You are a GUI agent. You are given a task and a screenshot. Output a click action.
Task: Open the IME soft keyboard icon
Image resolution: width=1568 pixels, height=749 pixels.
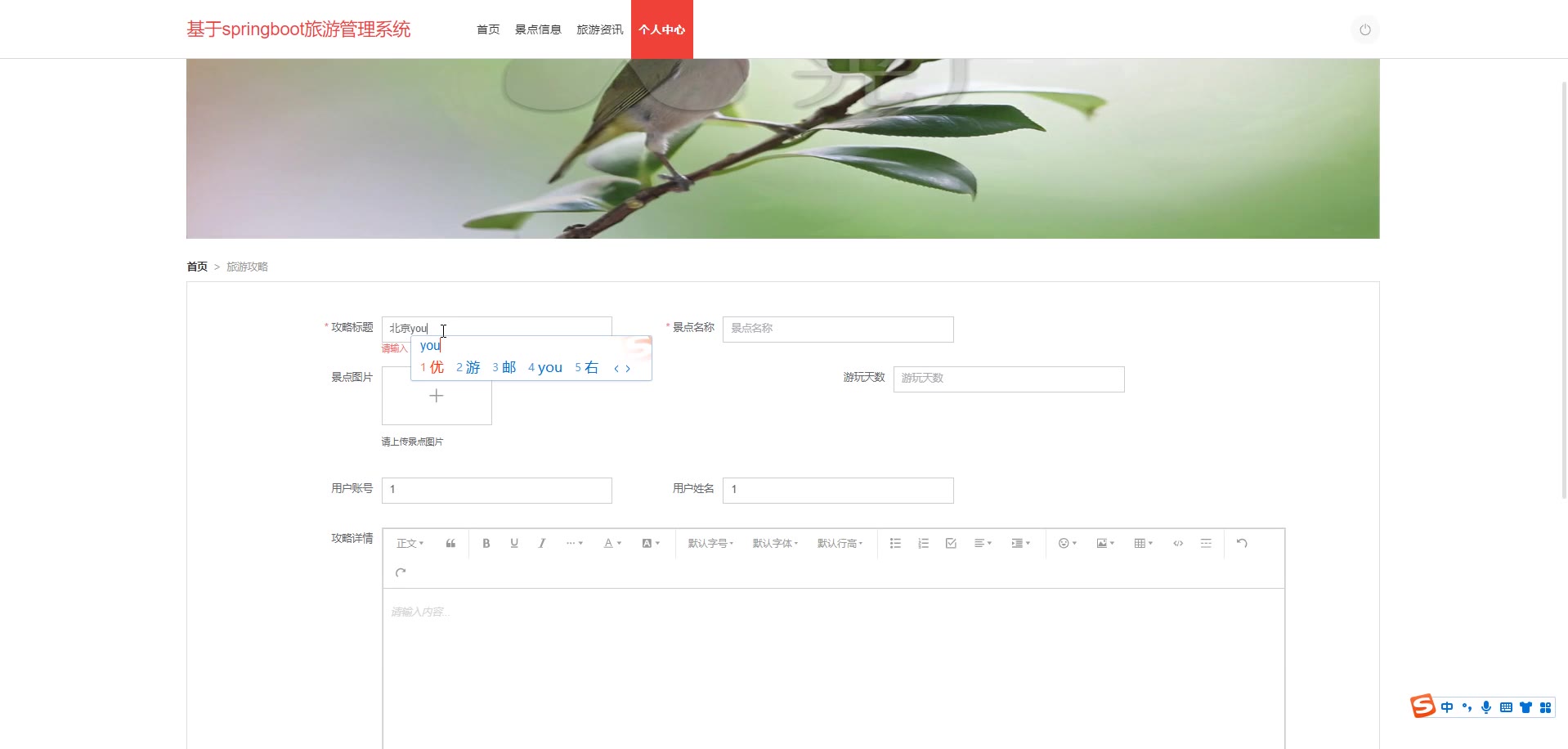click(x=1506, y=707)
